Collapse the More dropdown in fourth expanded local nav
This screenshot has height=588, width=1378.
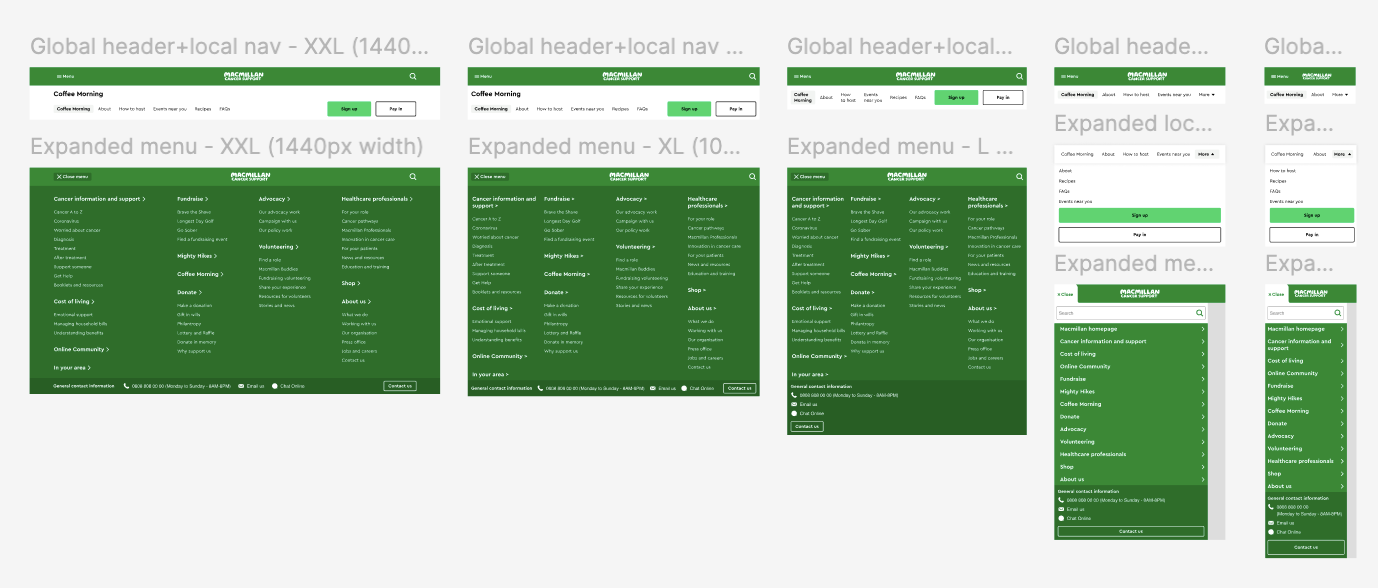click(x=1206, y=155)
